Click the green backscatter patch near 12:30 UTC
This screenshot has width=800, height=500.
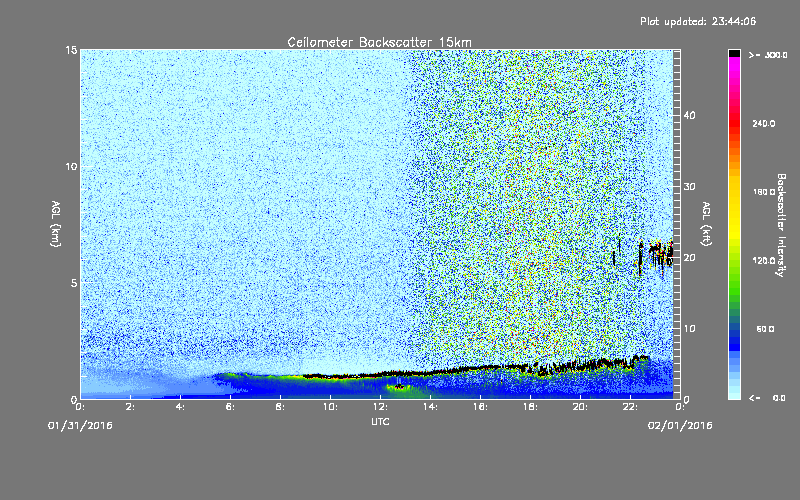(401, 389)
